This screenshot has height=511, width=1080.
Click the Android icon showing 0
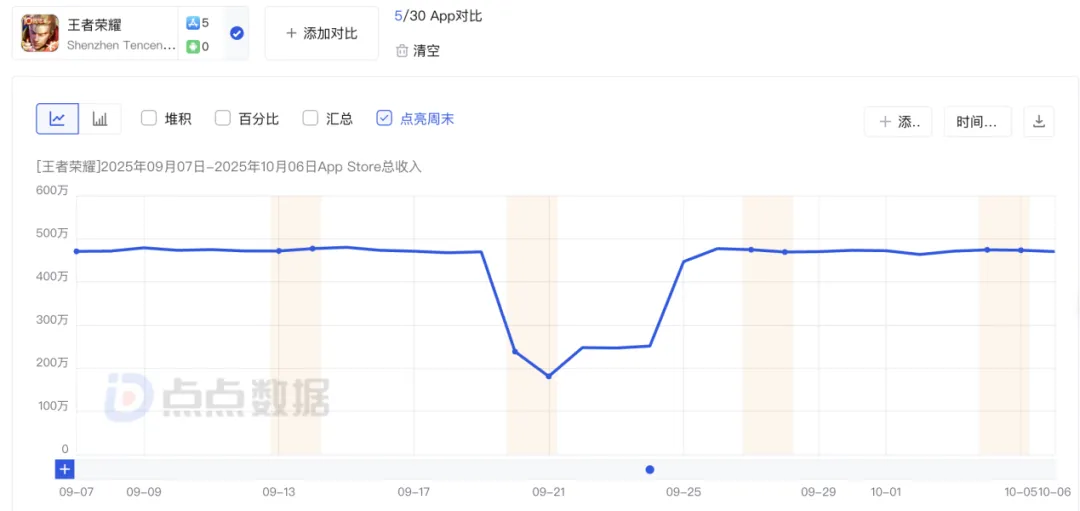pos(193,47)
